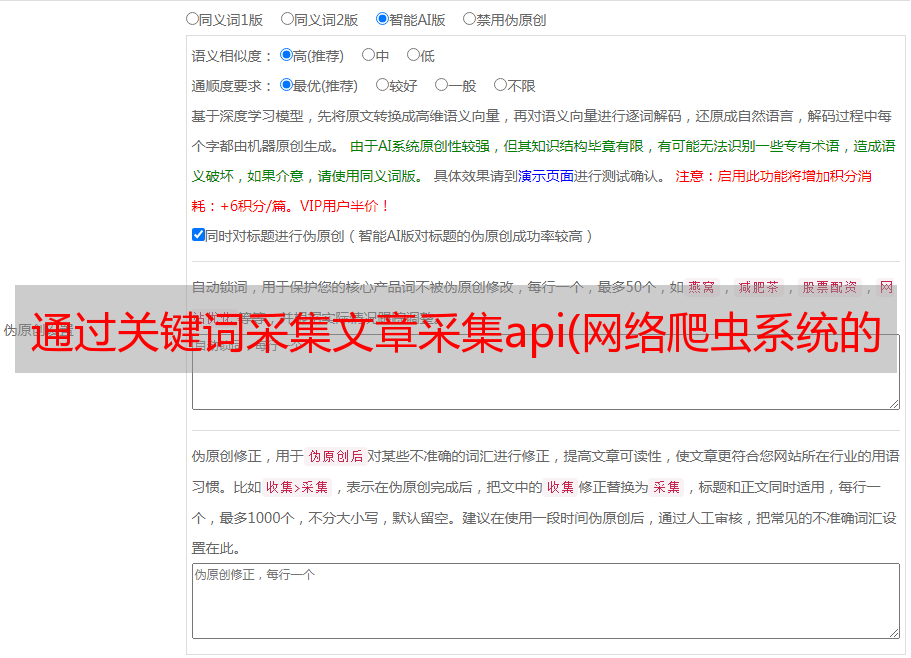Grab the 伪原创修正 textarea resize handle

(894, 633)
